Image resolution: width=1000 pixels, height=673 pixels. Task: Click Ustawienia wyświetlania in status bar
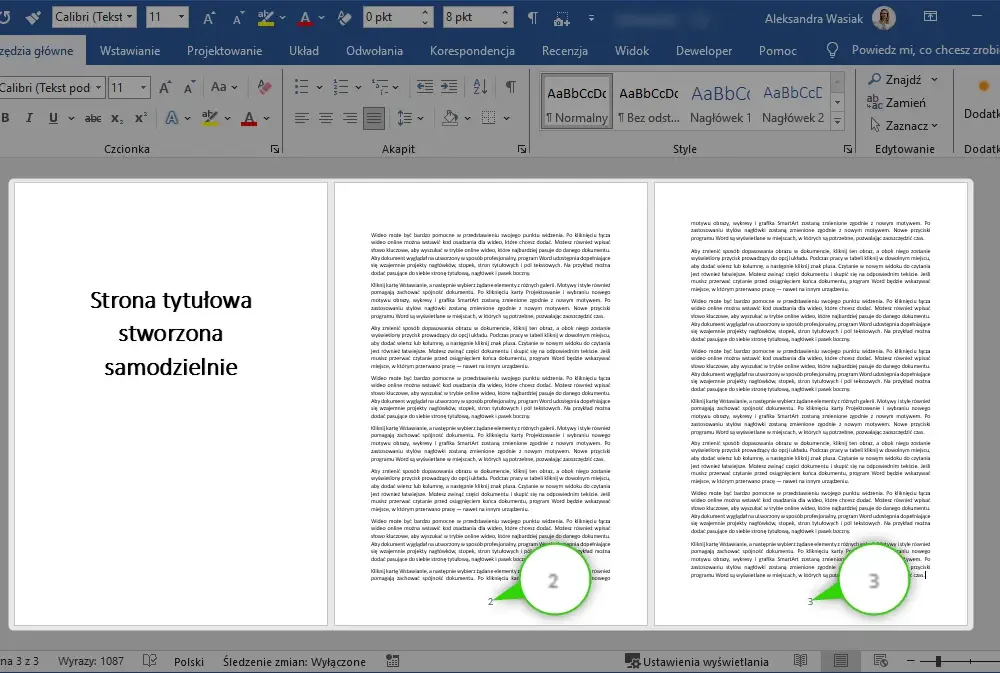coord(697,662)
